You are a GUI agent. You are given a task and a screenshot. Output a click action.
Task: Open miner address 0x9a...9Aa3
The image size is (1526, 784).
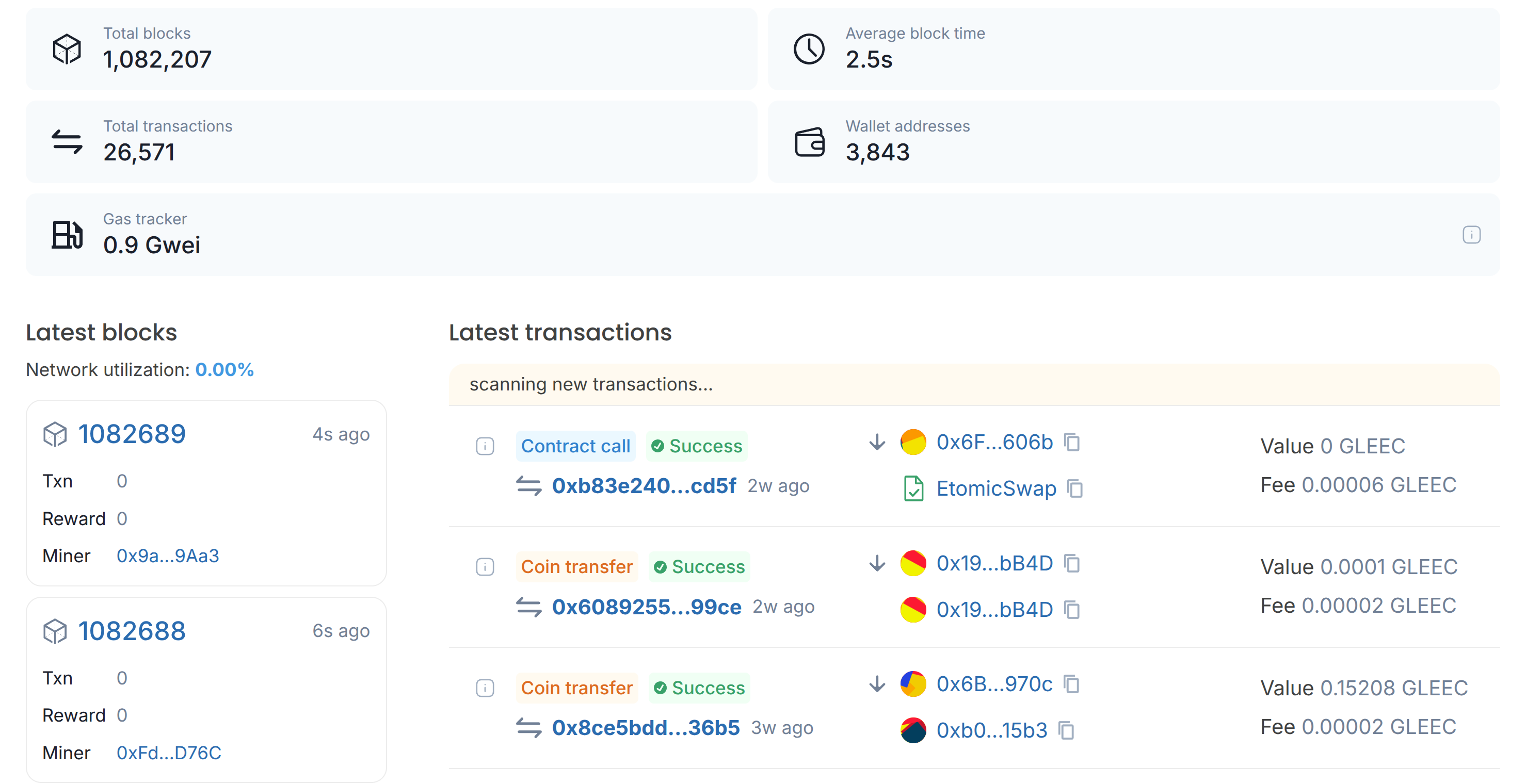coord(168,556)
